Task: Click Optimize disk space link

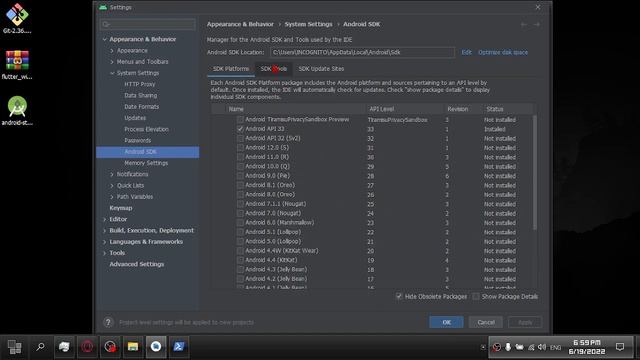Action: [x=503, y=52]
